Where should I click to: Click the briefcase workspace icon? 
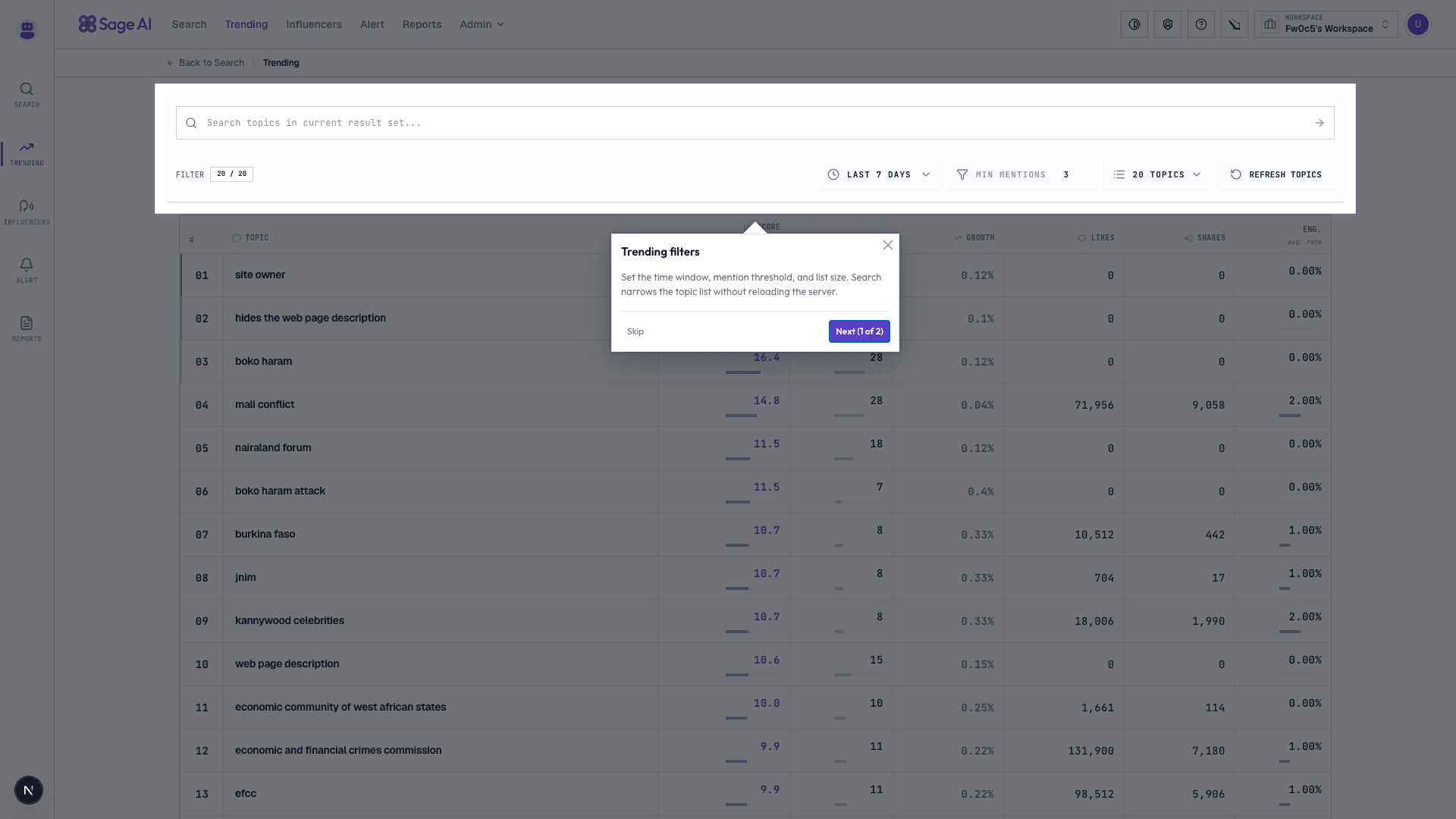1270,24
